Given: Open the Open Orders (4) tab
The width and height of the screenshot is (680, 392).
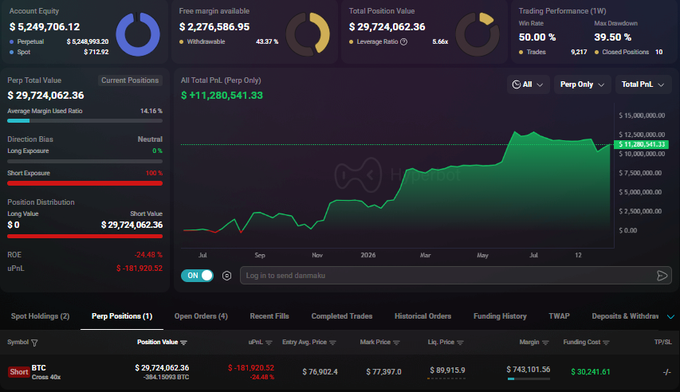Looking at the screenshot, I should (x=201, y=316).
